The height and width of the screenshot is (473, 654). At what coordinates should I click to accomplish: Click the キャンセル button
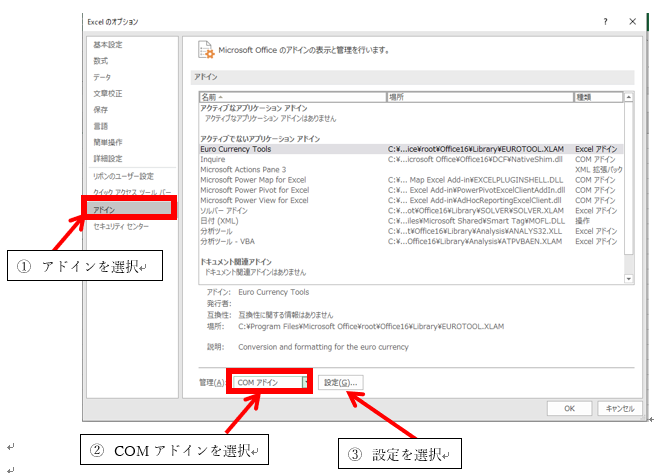tap(620, 408)
